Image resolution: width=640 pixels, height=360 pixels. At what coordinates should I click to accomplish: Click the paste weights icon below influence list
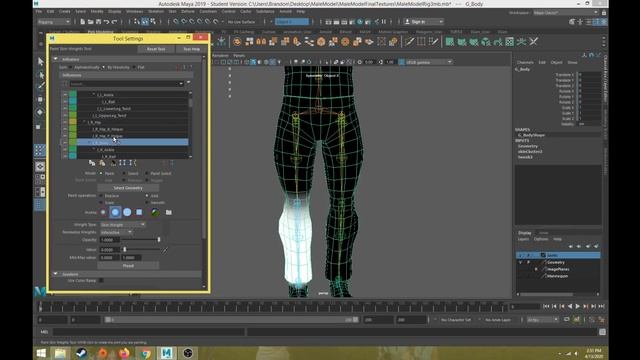(x=102, y=163)
